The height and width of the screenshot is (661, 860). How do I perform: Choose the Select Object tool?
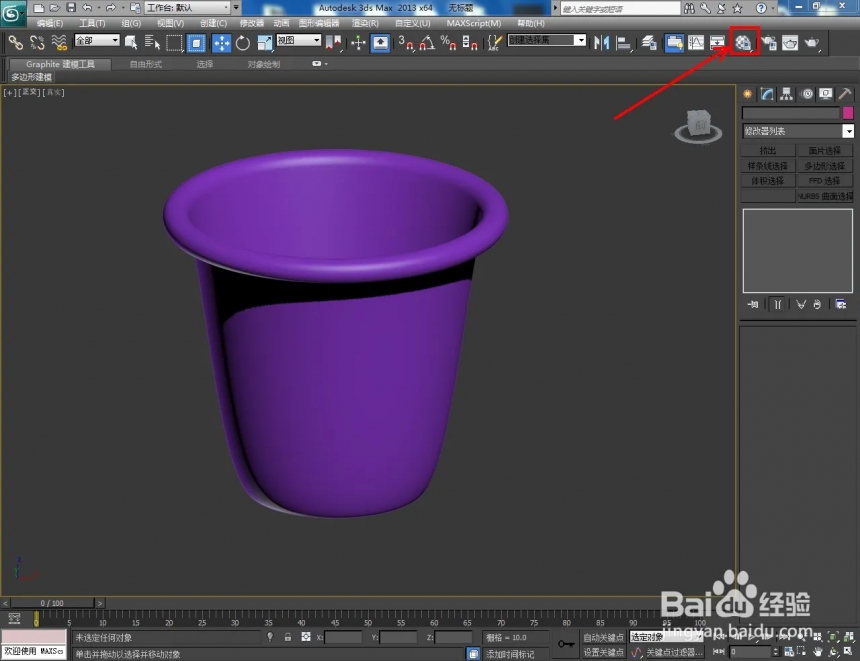(x=131, y=42)
